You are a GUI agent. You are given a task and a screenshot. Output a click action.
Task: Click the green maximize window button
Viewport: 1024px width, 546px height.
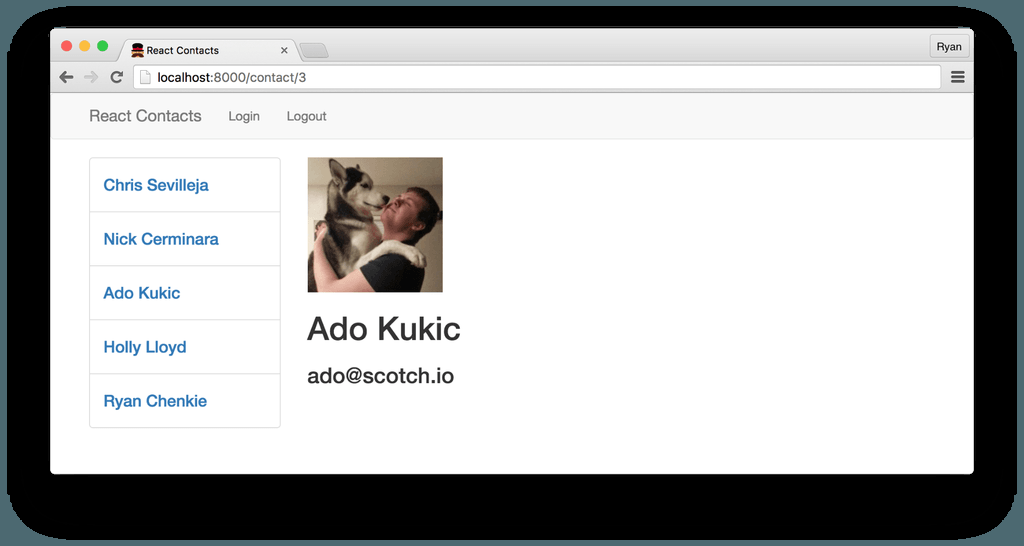[x=103, y=46]
